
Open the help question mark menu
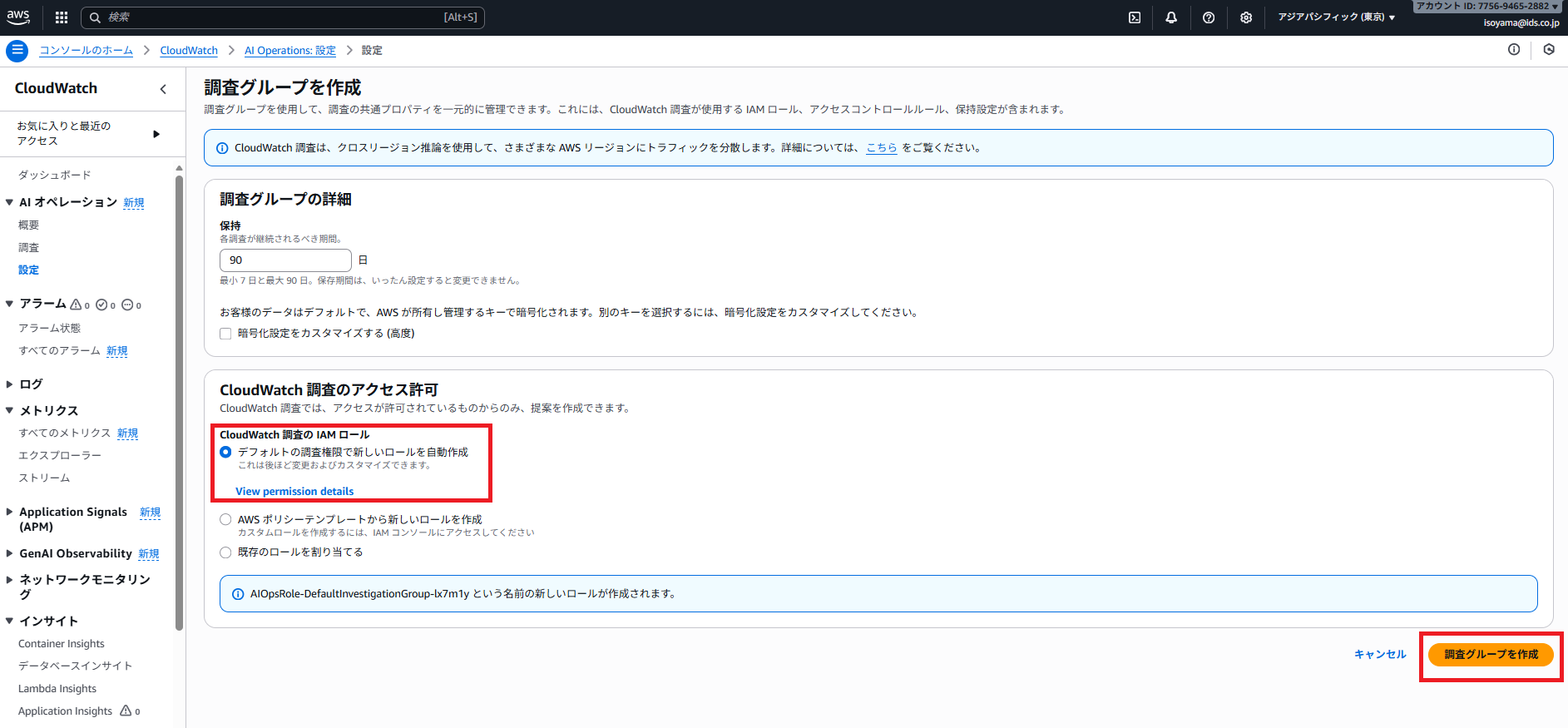tap(1209, 17)
